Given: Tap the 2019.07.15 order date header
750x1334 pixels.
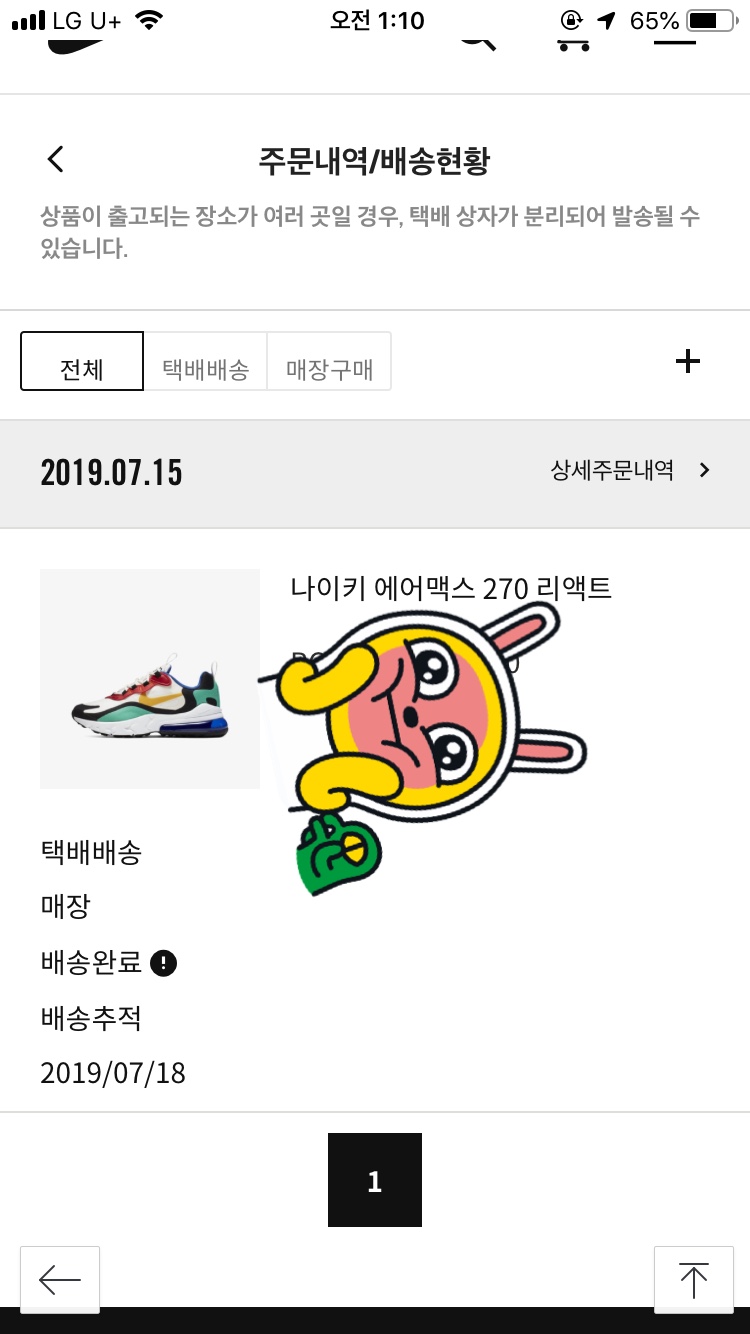Looking at the screenshot, I should (111, 472).
